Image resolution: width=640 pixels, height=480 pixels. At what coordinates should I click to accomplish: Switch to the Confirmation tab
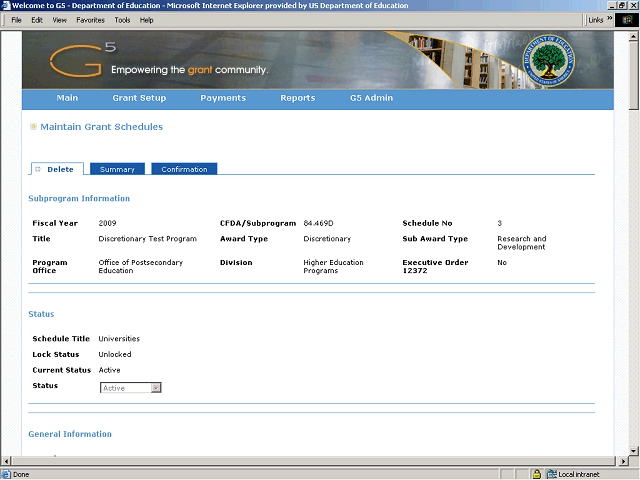coord(184,169)
